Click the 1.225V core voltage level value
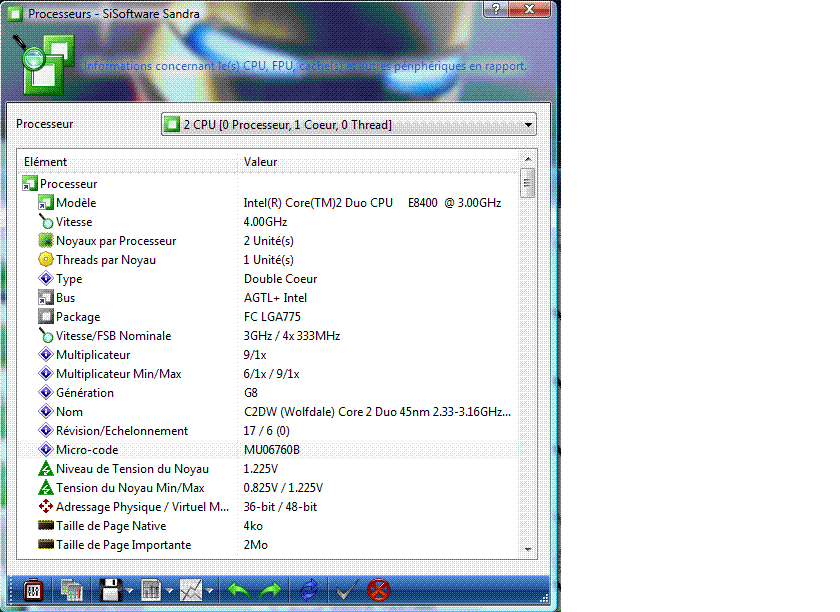Screen dimensions: 840x612 [261, 469]
